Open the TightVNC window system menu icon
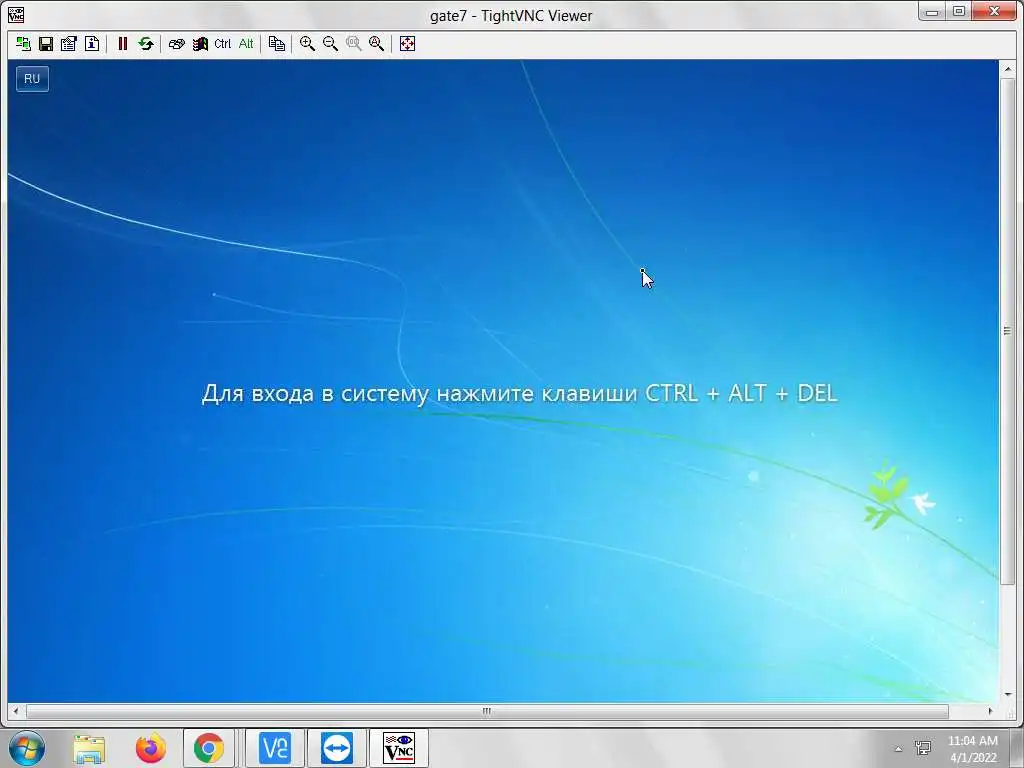 (x=16, y=14)
